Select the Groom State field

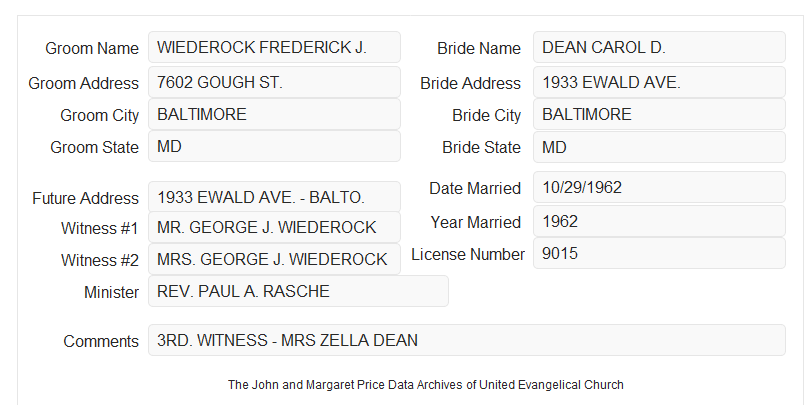click(x=274, y=146)
